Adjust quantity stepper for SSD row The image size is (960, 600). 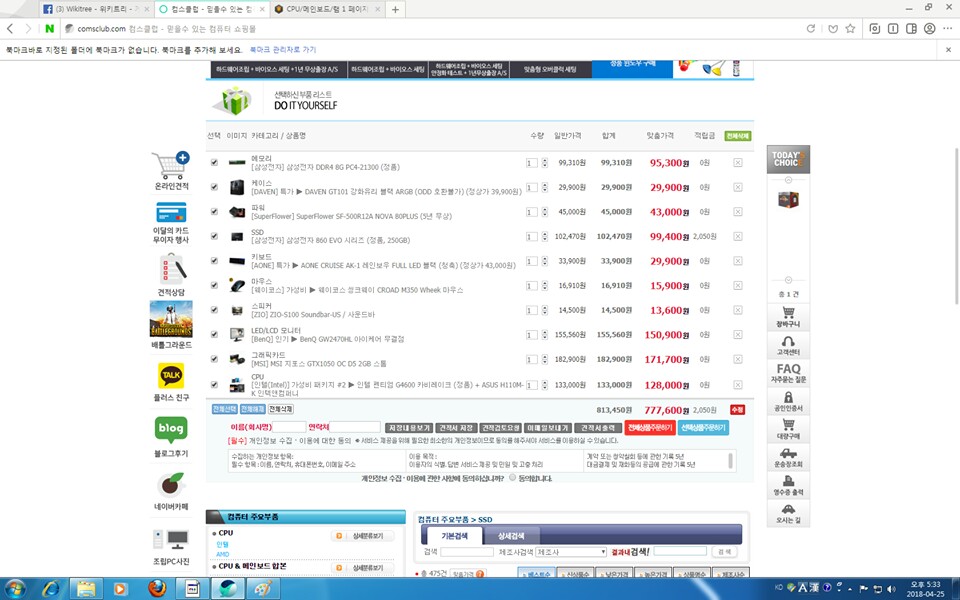(545, 236)
